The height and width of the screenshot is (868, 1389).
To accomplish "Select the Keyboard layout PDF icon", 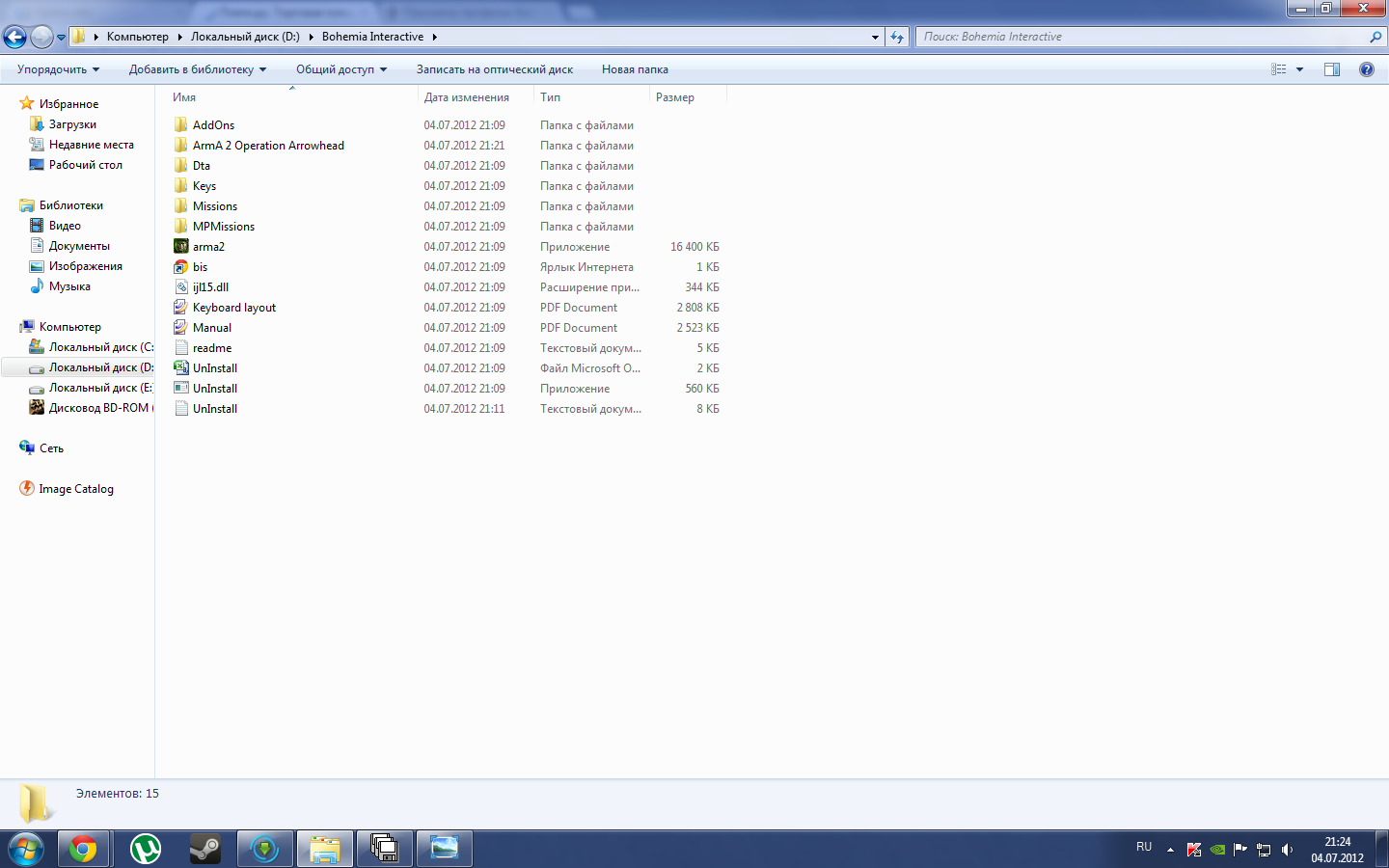I will coord(180,308).
